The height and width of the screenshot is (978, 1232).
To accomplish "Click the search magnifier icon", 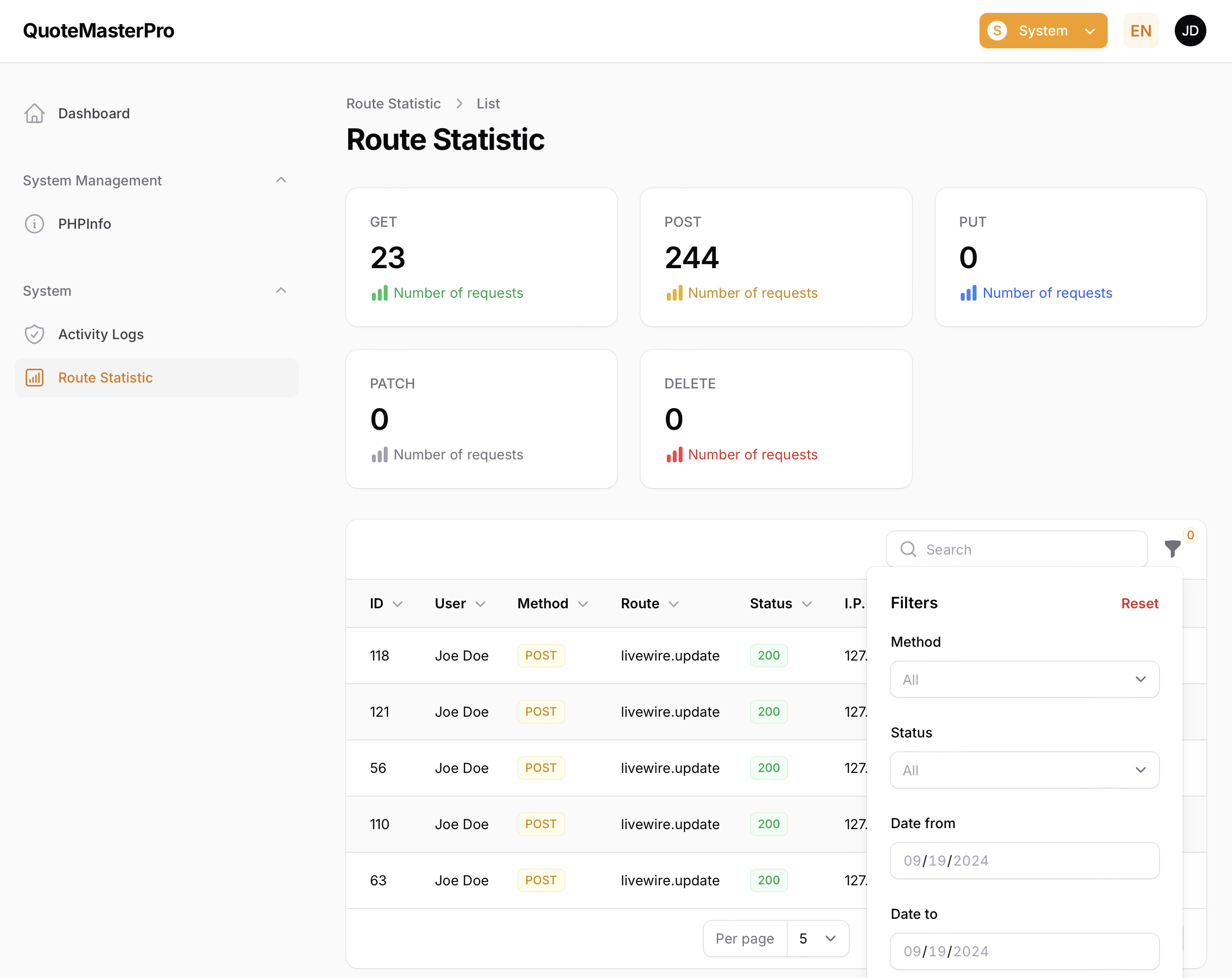I will 908,549.
